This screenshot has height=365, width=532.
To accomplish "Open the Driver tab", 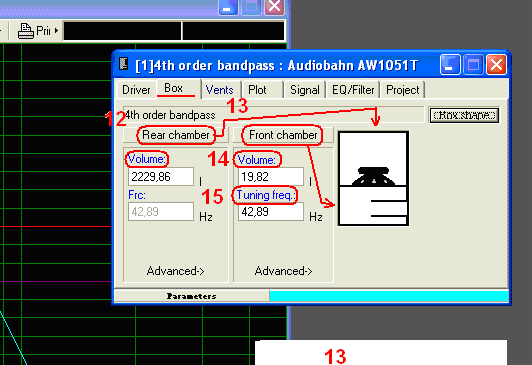I will (x=136, y=90).
